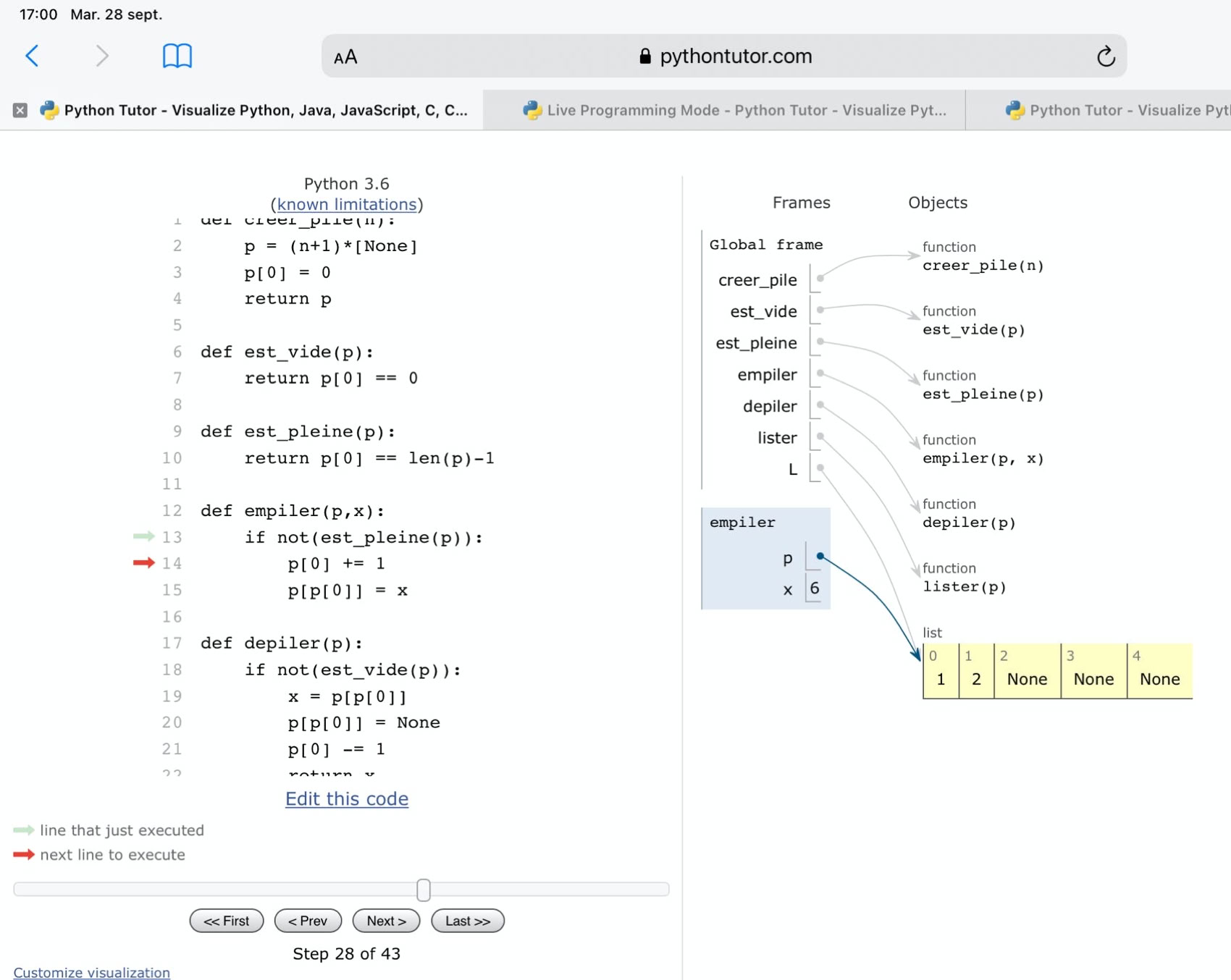Viewport: 1231px width, 980px height.
Task: Go back one step with < Prev
Action: click(x=308, y=921)
